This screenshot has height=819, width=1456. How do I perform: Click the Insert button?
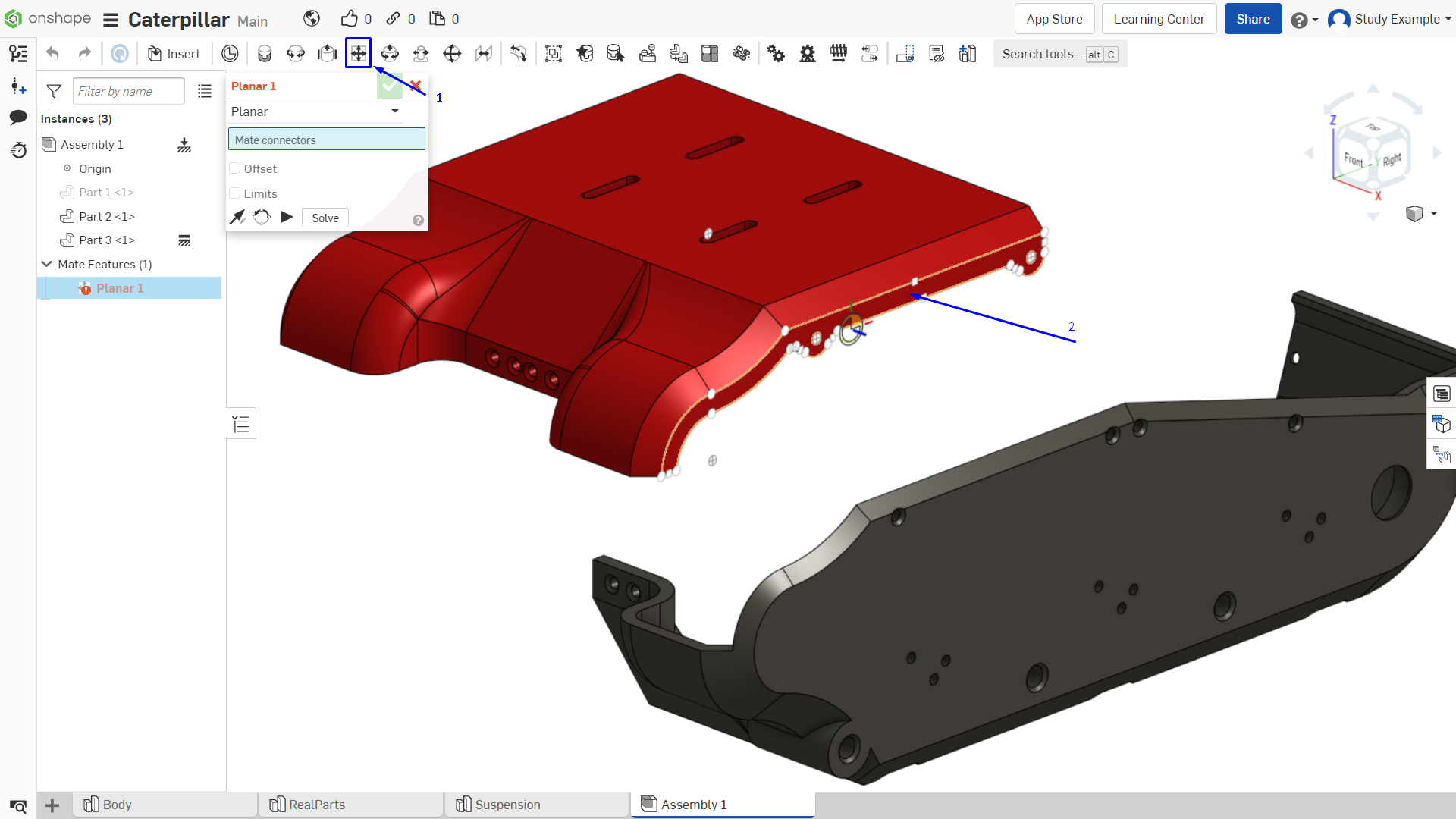(174, 54)
